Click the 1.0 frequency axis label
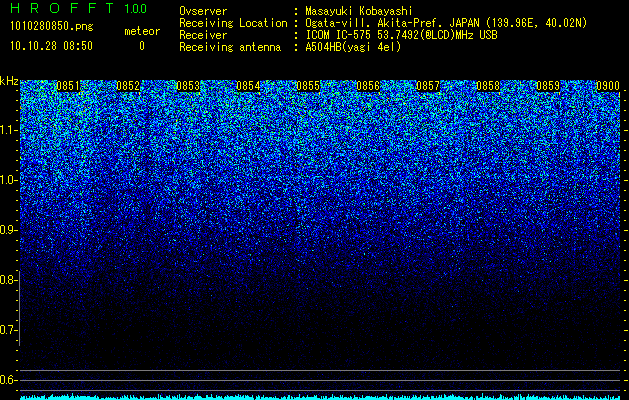Viewport: 629px width, 400px height. tap(8, 180)
